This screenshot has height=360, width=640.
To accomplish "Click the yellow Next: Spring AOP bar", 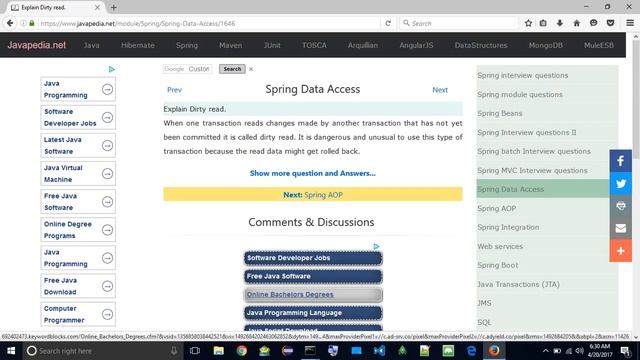I will pyautogui.click(x=313, y=194).
